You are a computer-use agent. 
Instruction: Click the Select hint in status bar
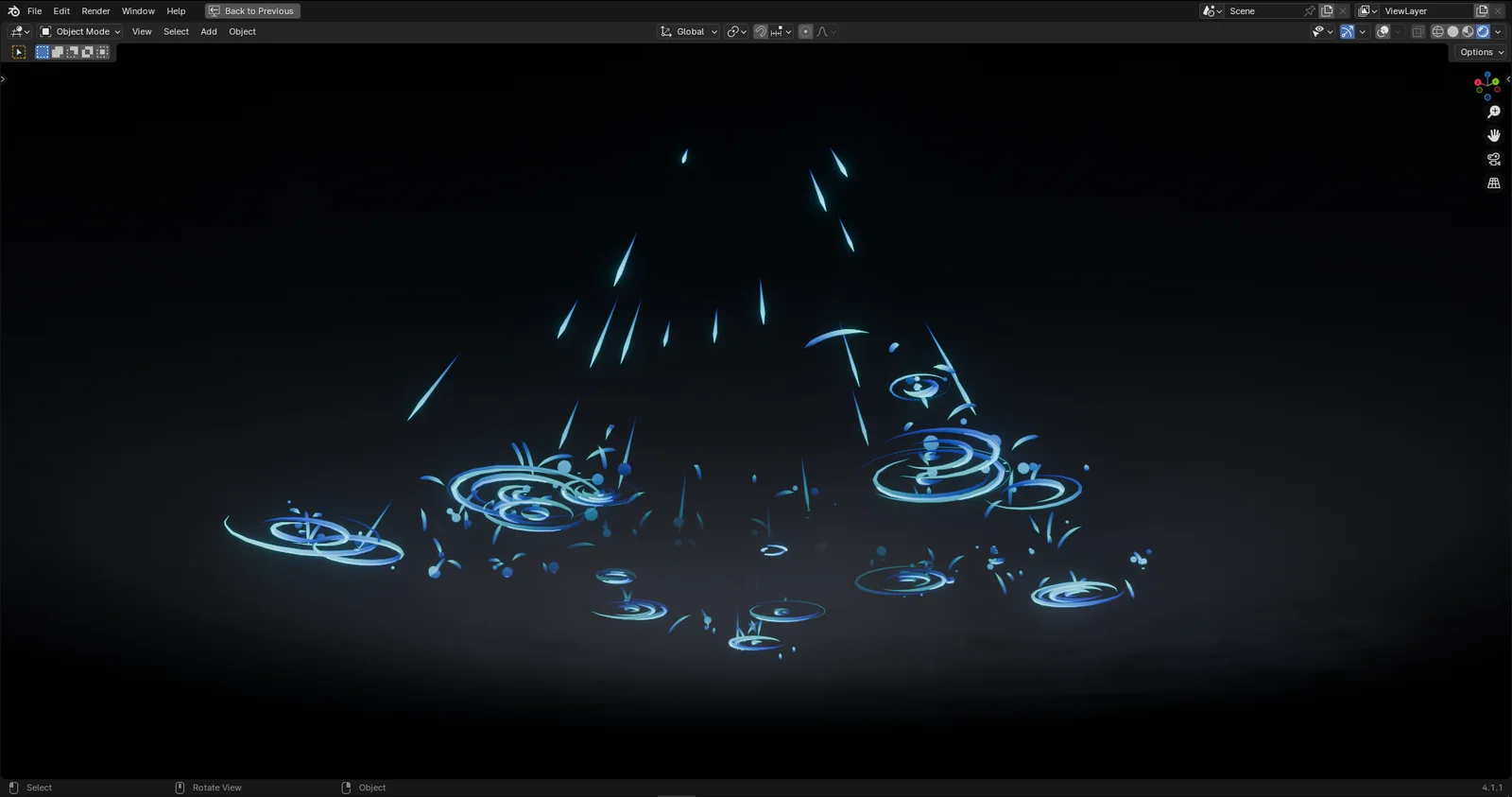coord(39,788)
